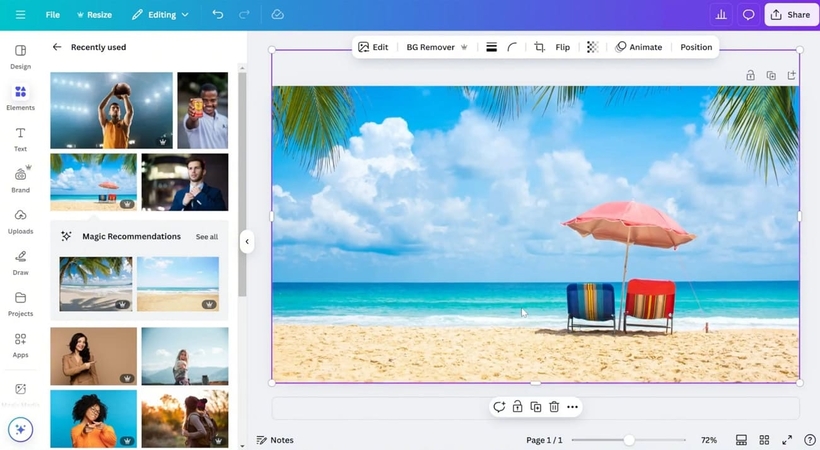
Task: Lock the page using top lock icon
Action: pyautogui.click(x=750, y=75)
